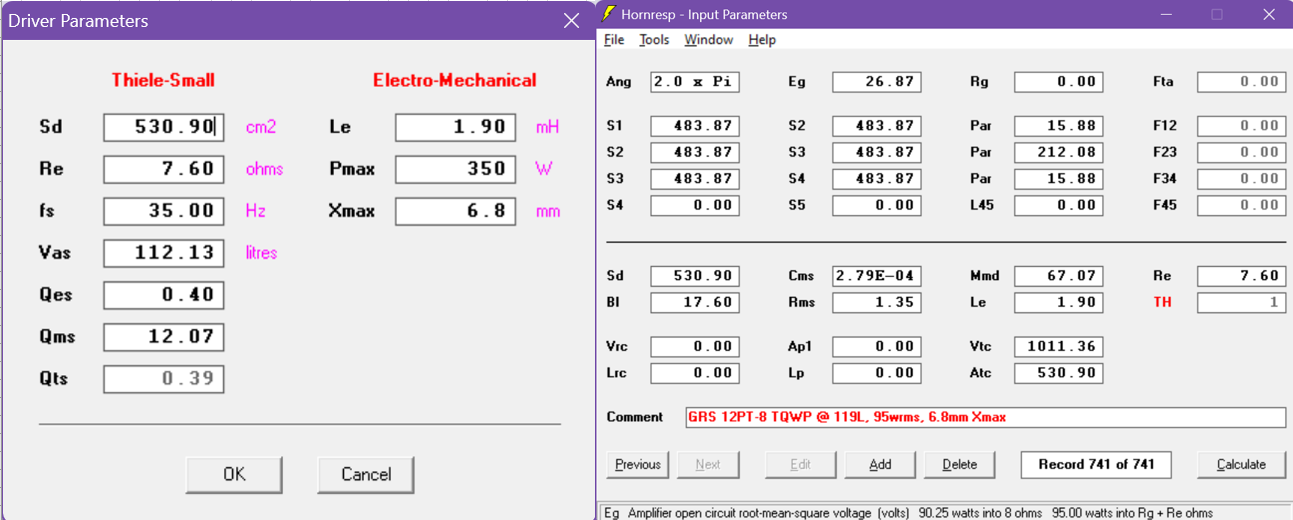The image size is (1293, 520).
Task: Delete the current Hornresp record
Action: (960, 464)
